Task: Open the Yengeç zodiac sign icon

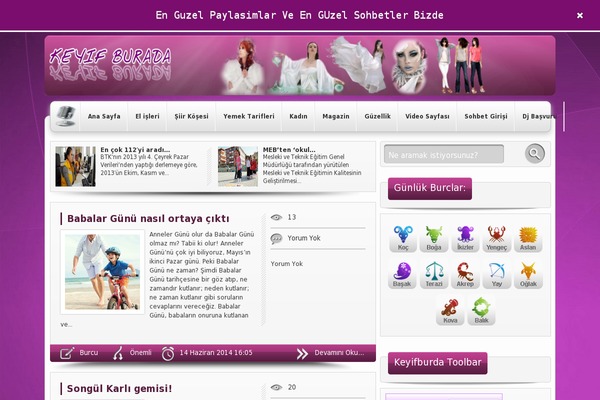Action: coord(496,238)
